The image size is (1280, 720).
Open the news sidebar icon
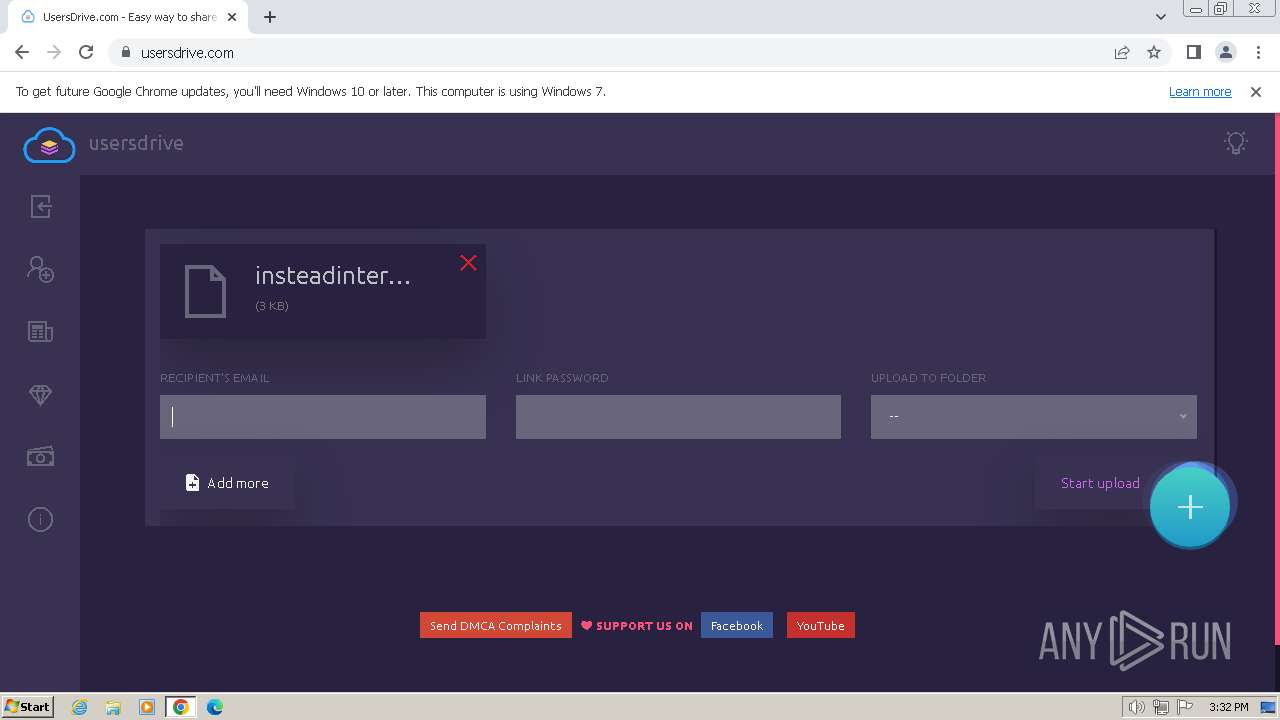(40, 332)
